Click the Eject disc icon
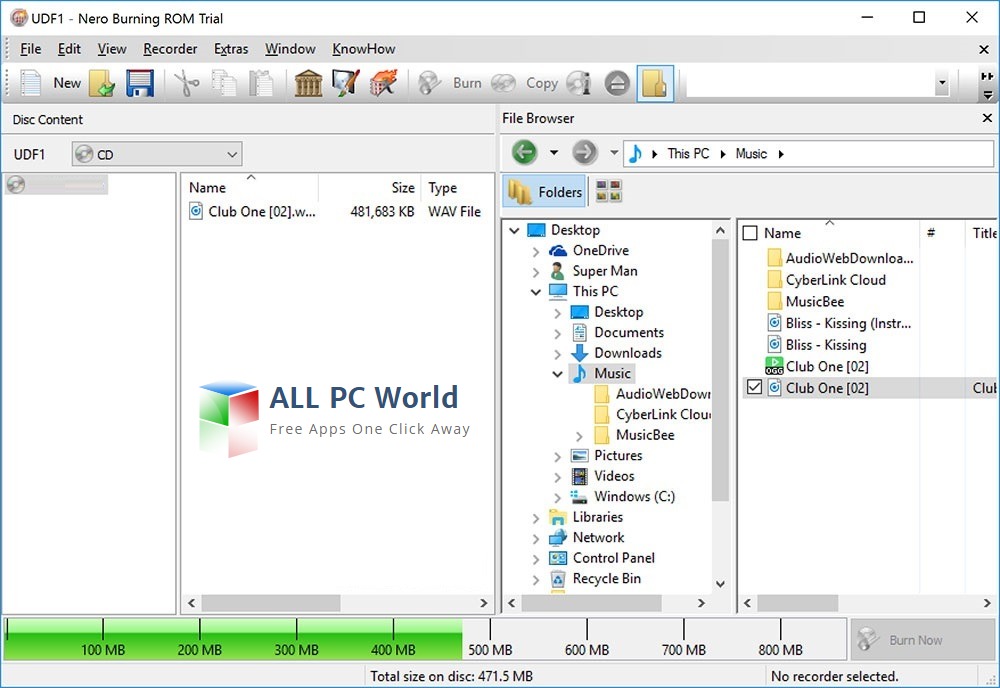The width and height of the screenshot is (1000, 688). pos(617,83)
